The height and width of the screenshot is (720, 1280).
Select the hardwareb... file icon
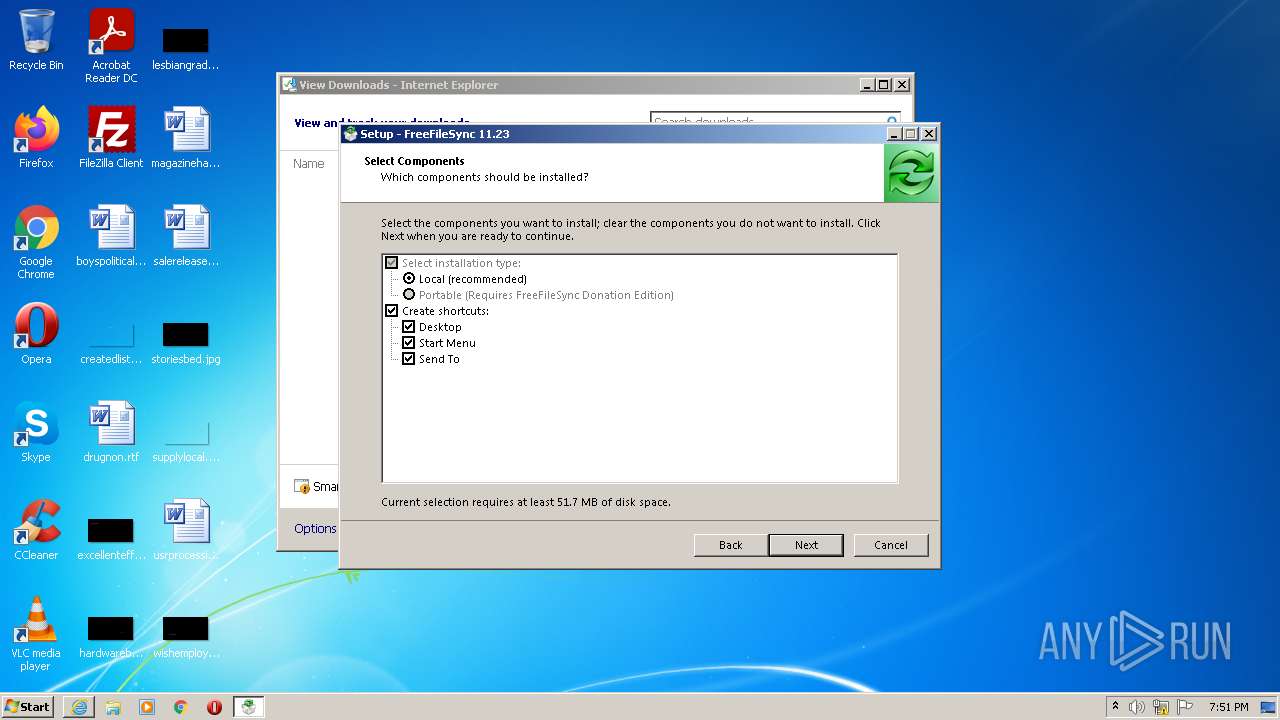tap(111, 635)
